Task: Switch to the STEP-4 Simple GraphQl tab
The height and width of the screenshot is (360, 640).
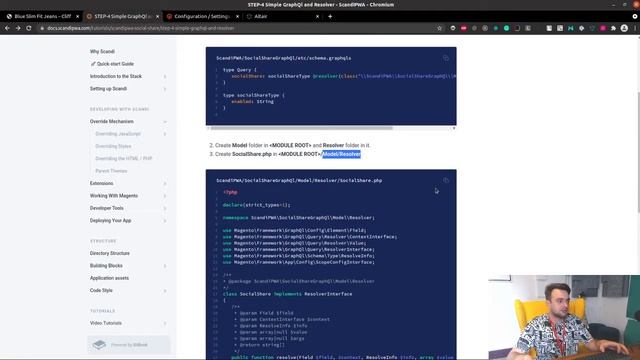Action: click(x=122, y=16)
